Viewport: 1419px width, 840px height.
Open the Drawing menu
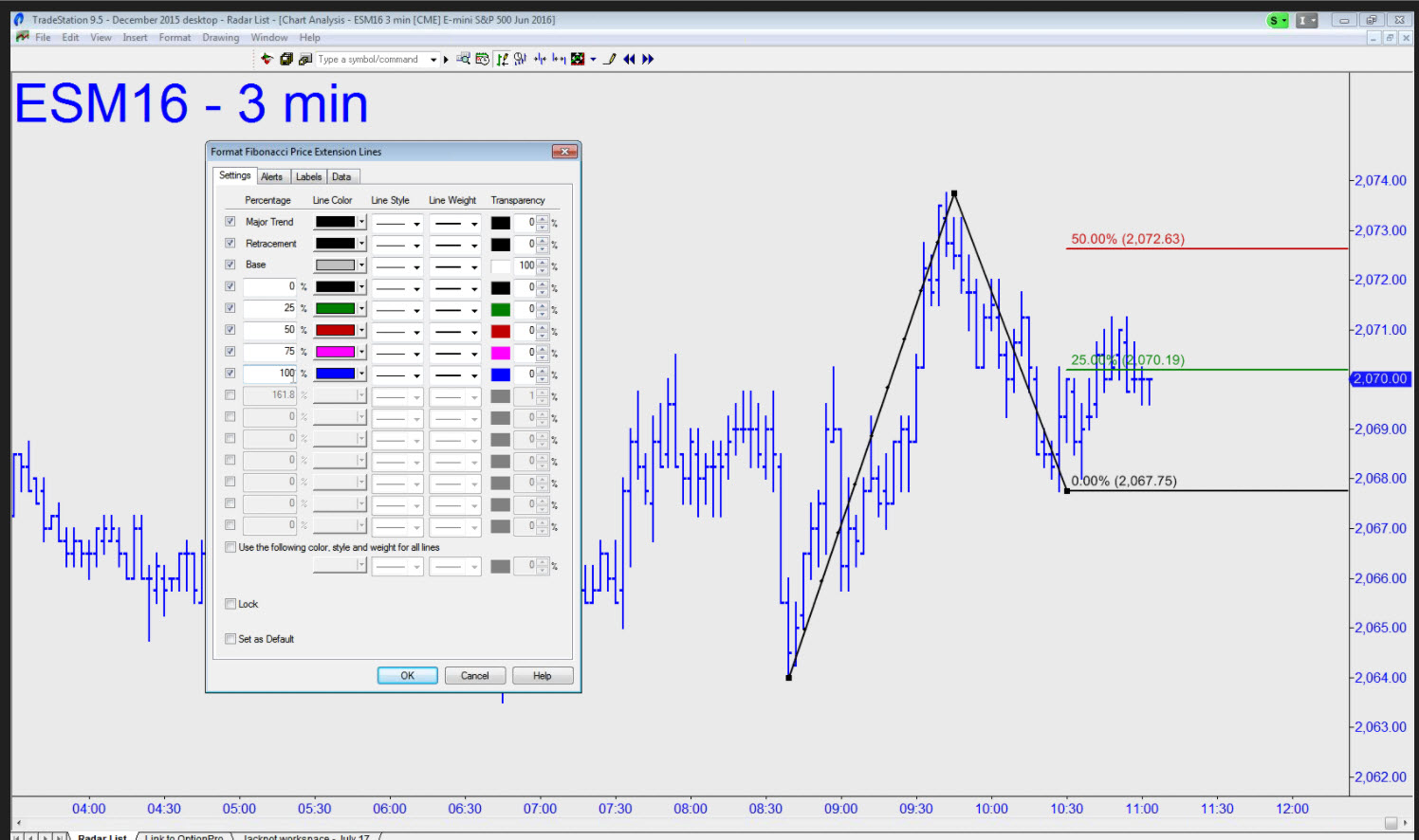tap(221, 38)
